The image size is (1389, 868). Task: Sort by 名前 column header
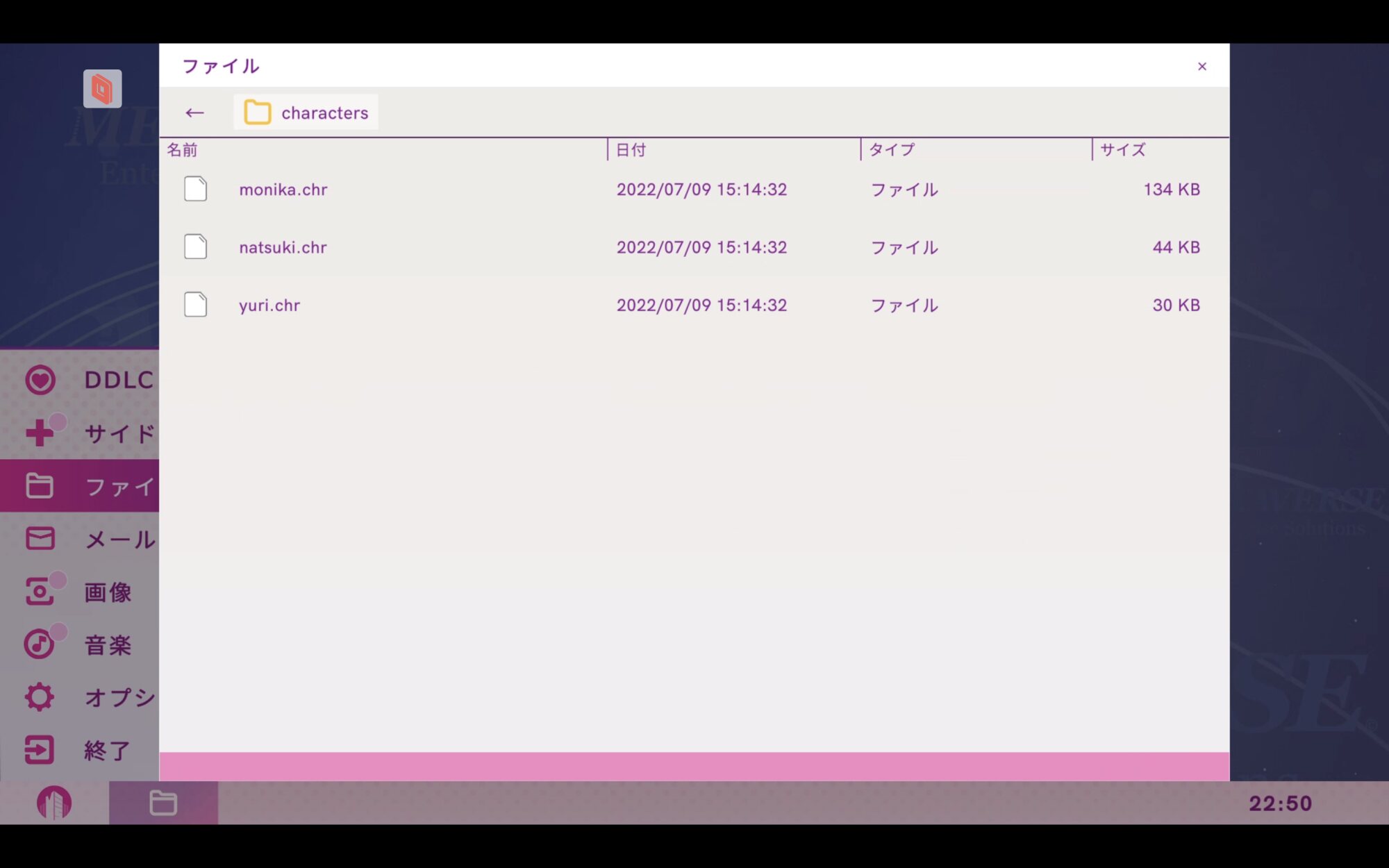(182, 150)
